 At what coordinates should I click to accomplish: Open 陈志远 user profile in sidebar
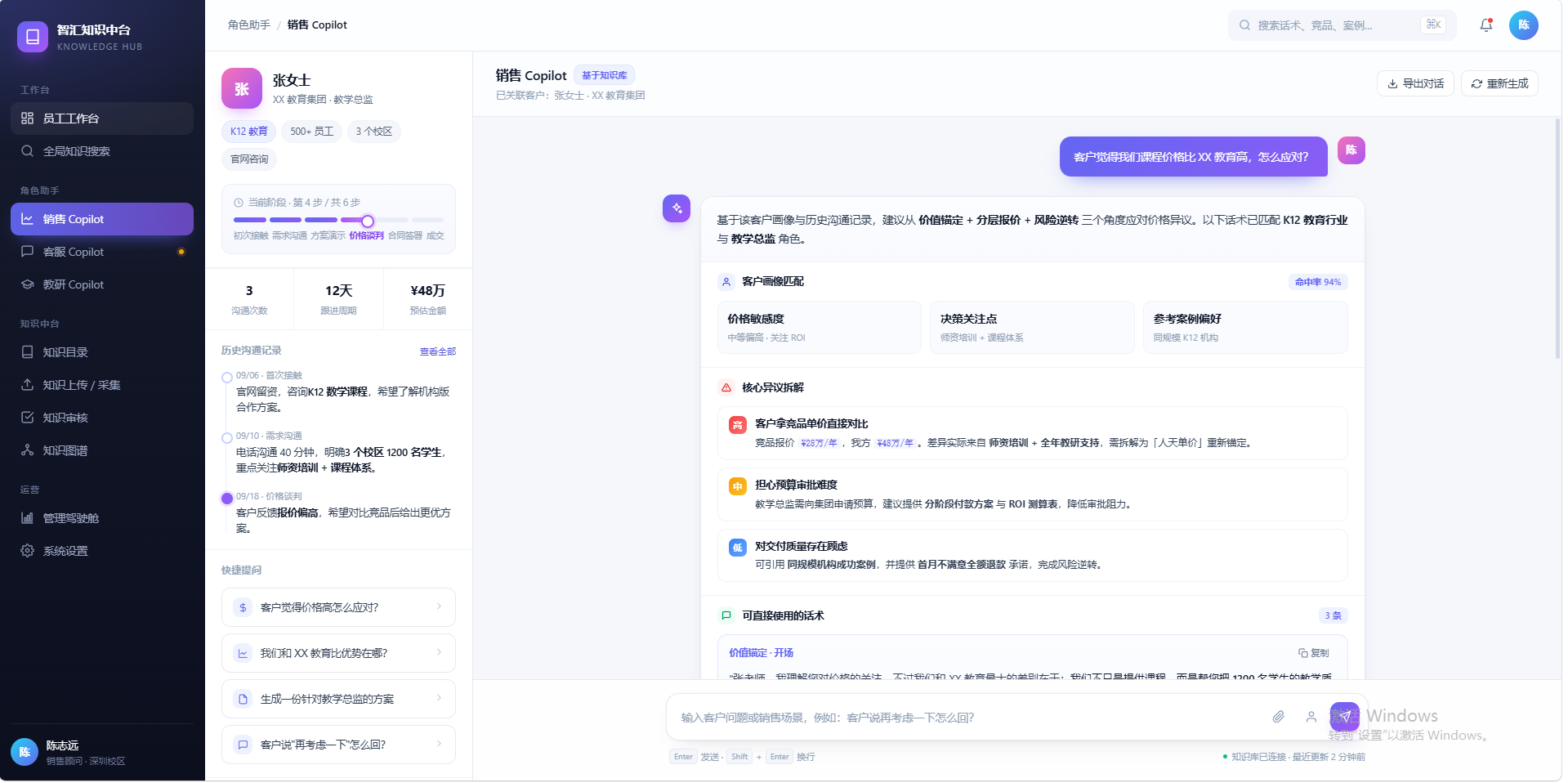[102, 752]
